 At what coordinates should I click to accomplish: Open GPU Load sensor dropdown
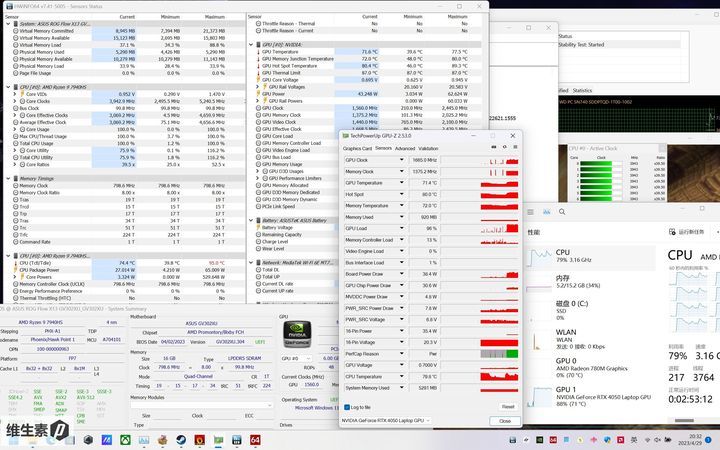point(401,228)
